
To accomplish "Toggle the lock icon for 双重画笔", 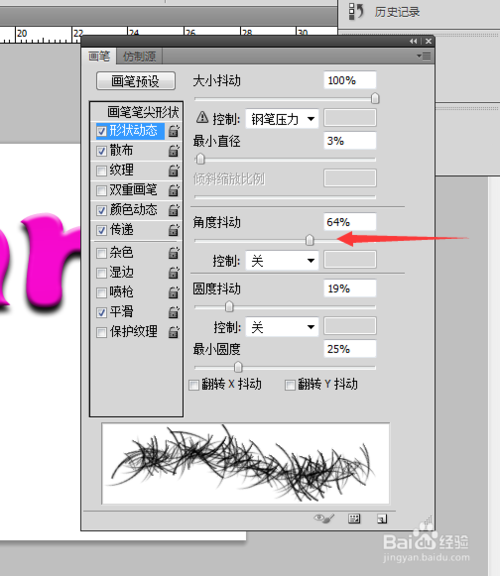I will tap(174, 190).
